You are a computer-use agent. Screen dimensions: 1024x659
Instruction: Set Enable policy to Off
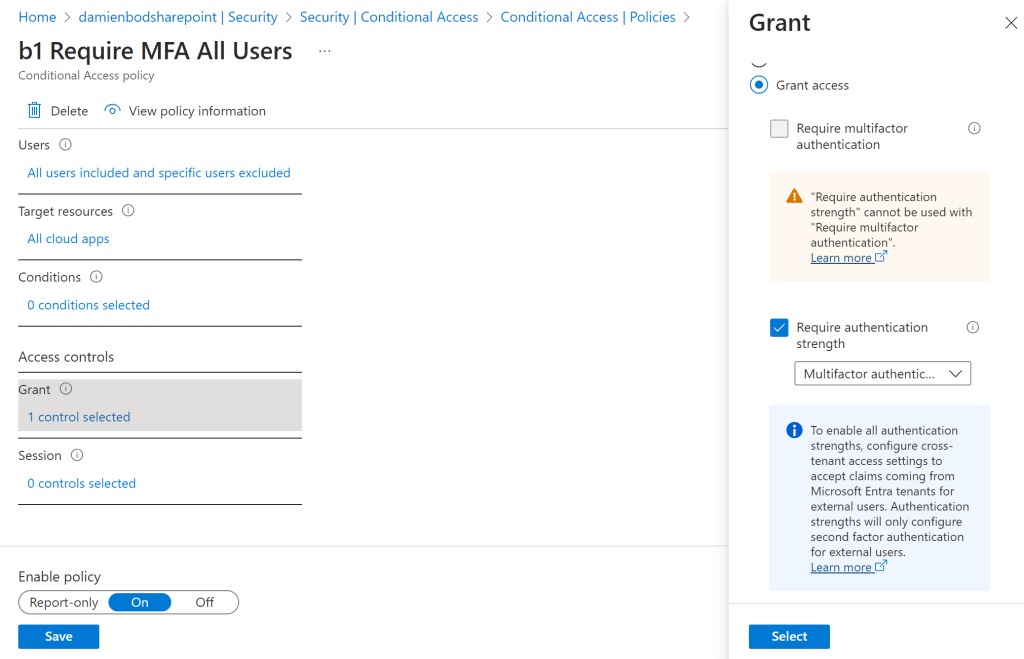[204, 602]
